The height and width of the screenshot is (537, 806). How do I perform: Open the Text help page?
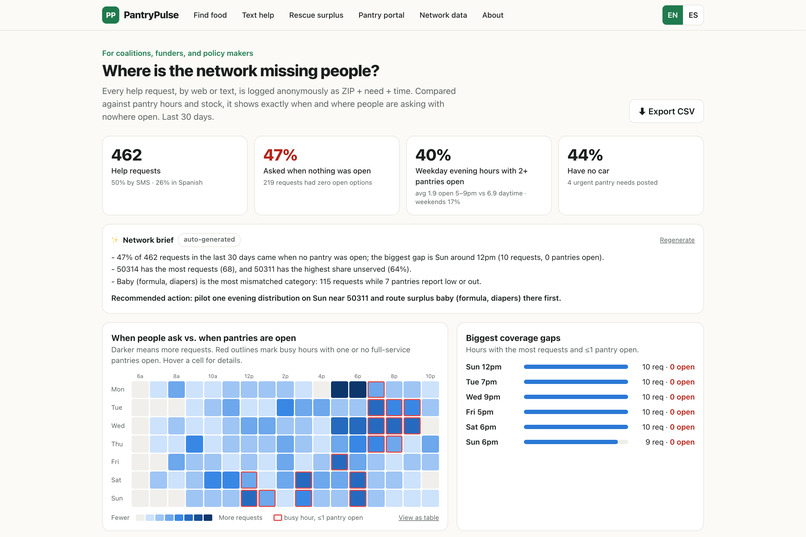click(258, 15)
